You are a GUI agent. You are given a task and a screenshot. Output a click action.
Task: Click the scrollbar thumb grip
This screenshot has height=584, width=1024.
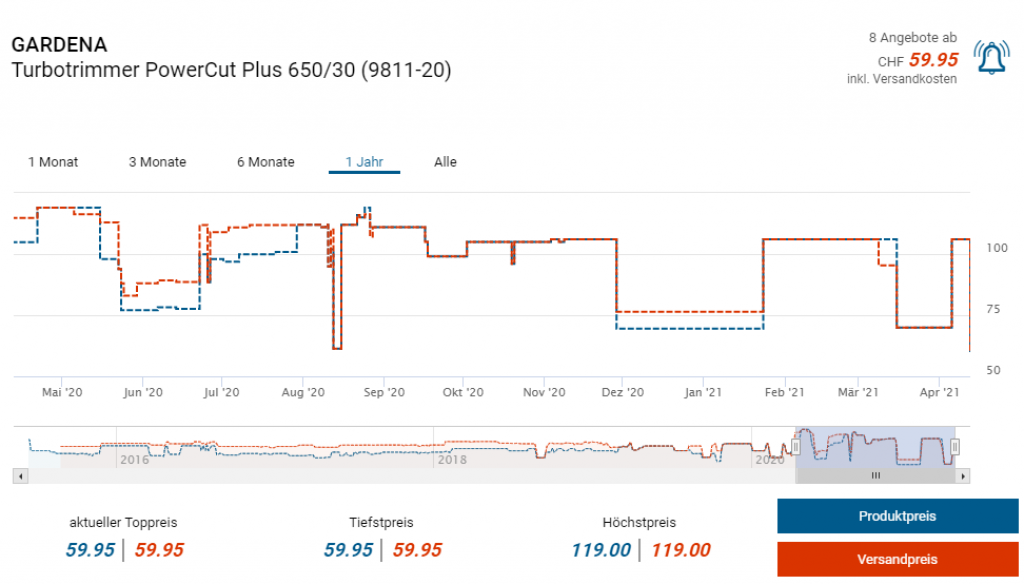(875, 476)
